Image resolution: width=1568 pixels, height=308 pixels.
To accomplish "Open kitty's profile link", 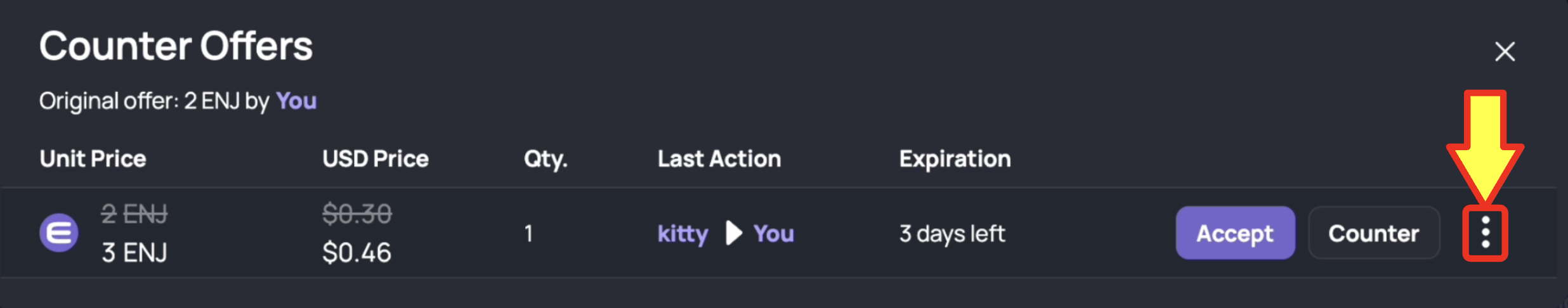I will click(x=683, y=234).
